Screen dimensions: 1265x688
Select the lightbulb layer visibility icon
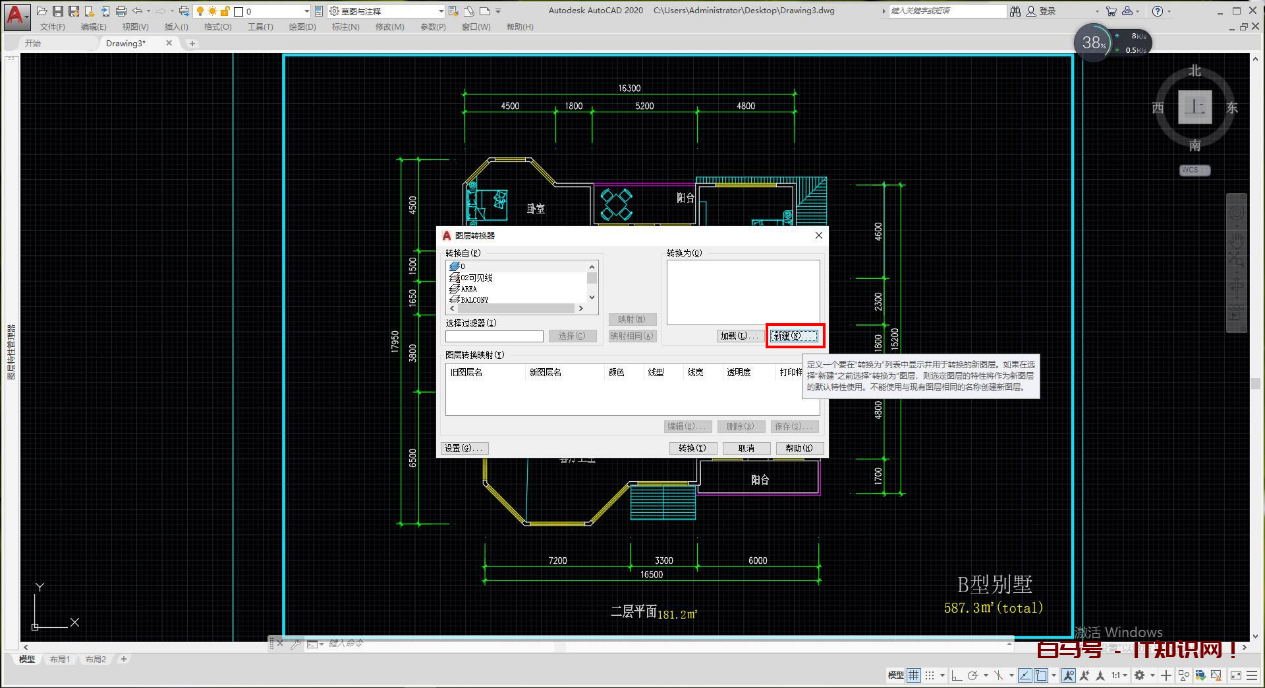click(199, 9)
